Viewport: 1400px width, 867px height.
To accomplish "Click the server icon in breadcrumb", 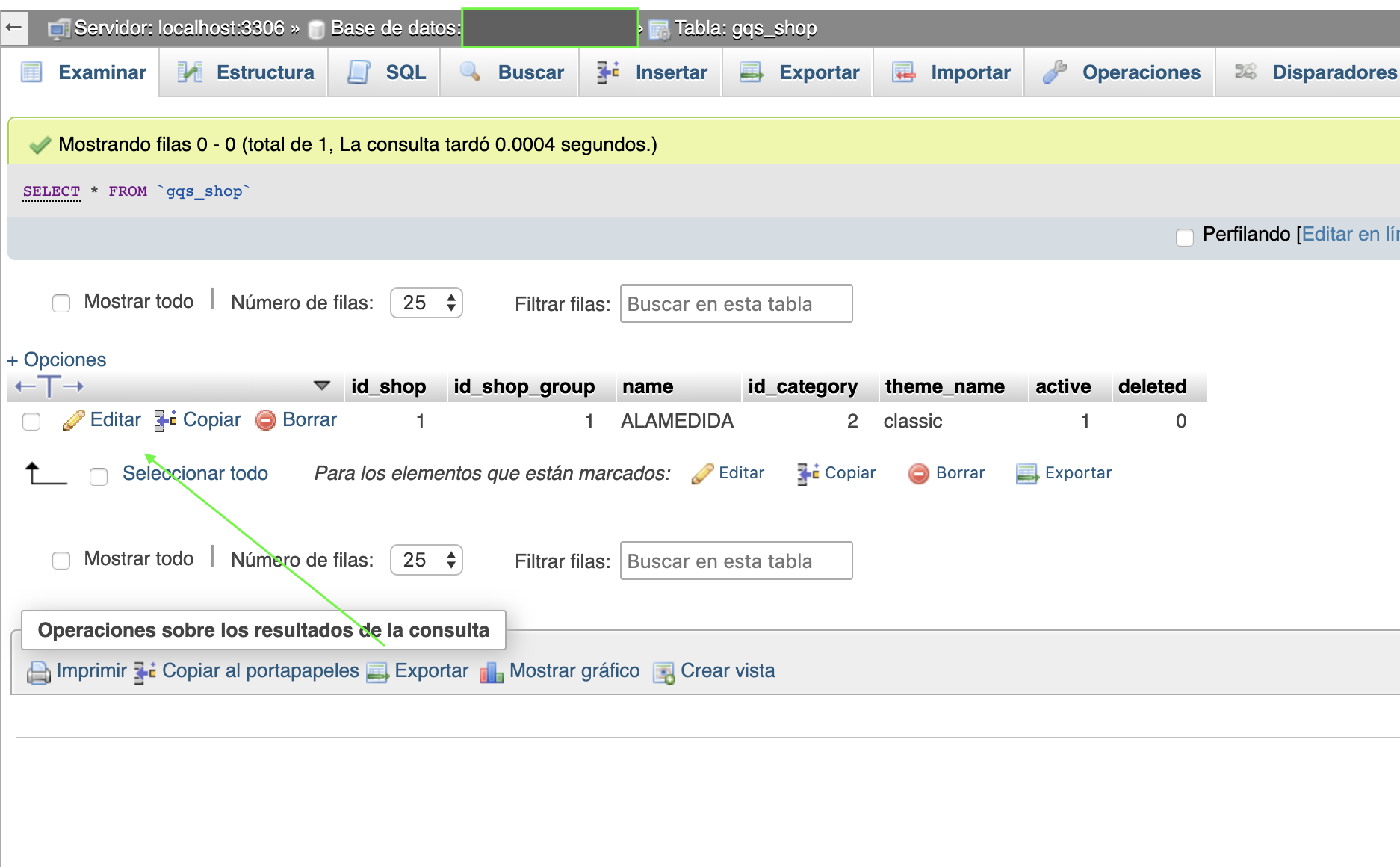I will 59,29.
